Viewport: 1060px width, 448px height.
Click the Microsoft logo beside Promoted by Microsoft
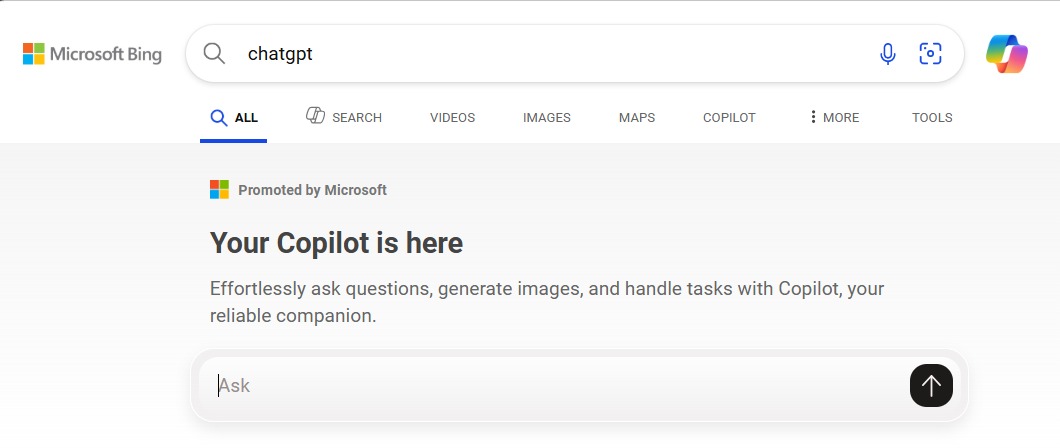coord(219,190)
